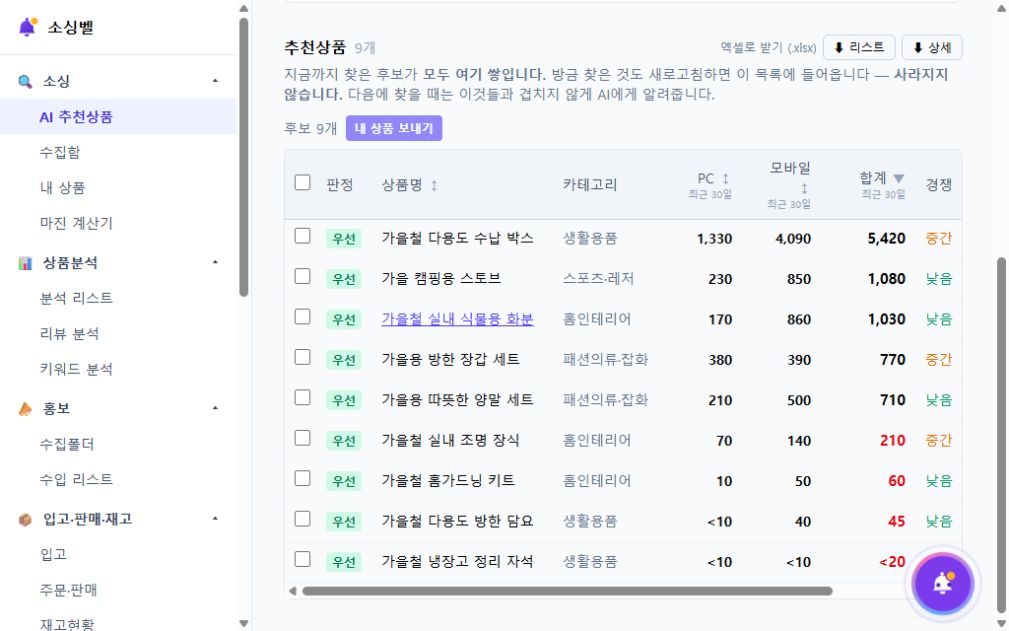
Task: Collapse the 홍보 sidebar section arrow
Action: pyautogui.click(x=216, y=408)
